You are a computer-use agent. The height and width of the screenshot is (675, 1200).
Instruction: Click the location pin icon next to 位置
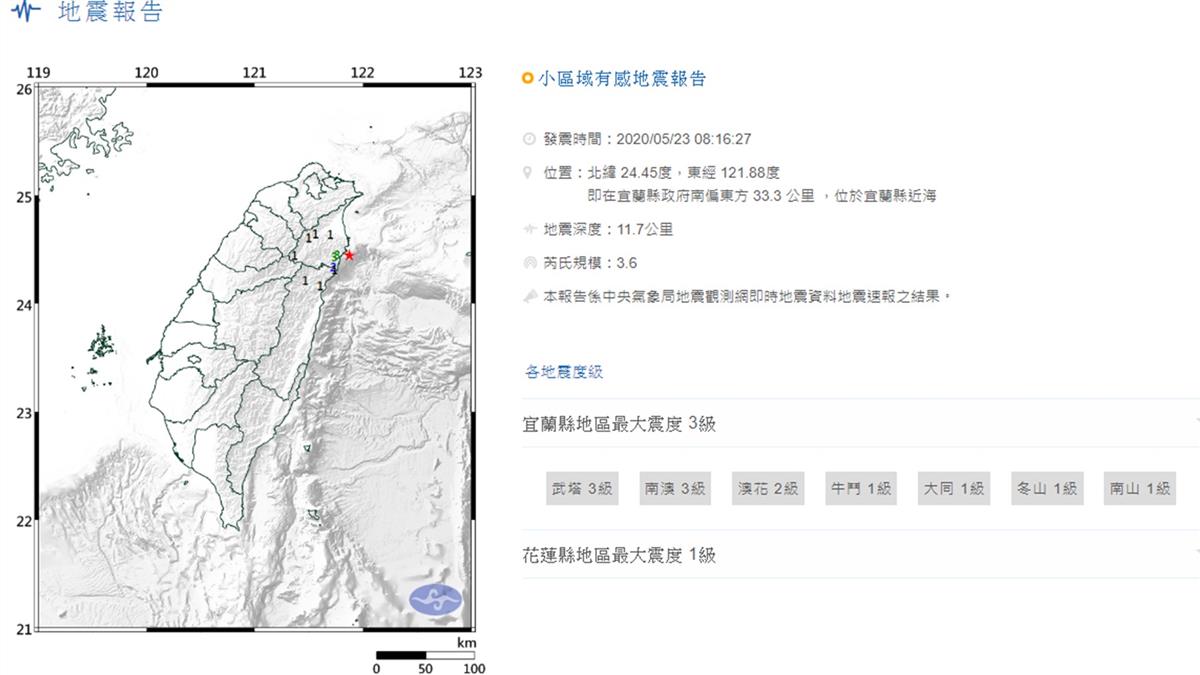(x=528, y=173)
